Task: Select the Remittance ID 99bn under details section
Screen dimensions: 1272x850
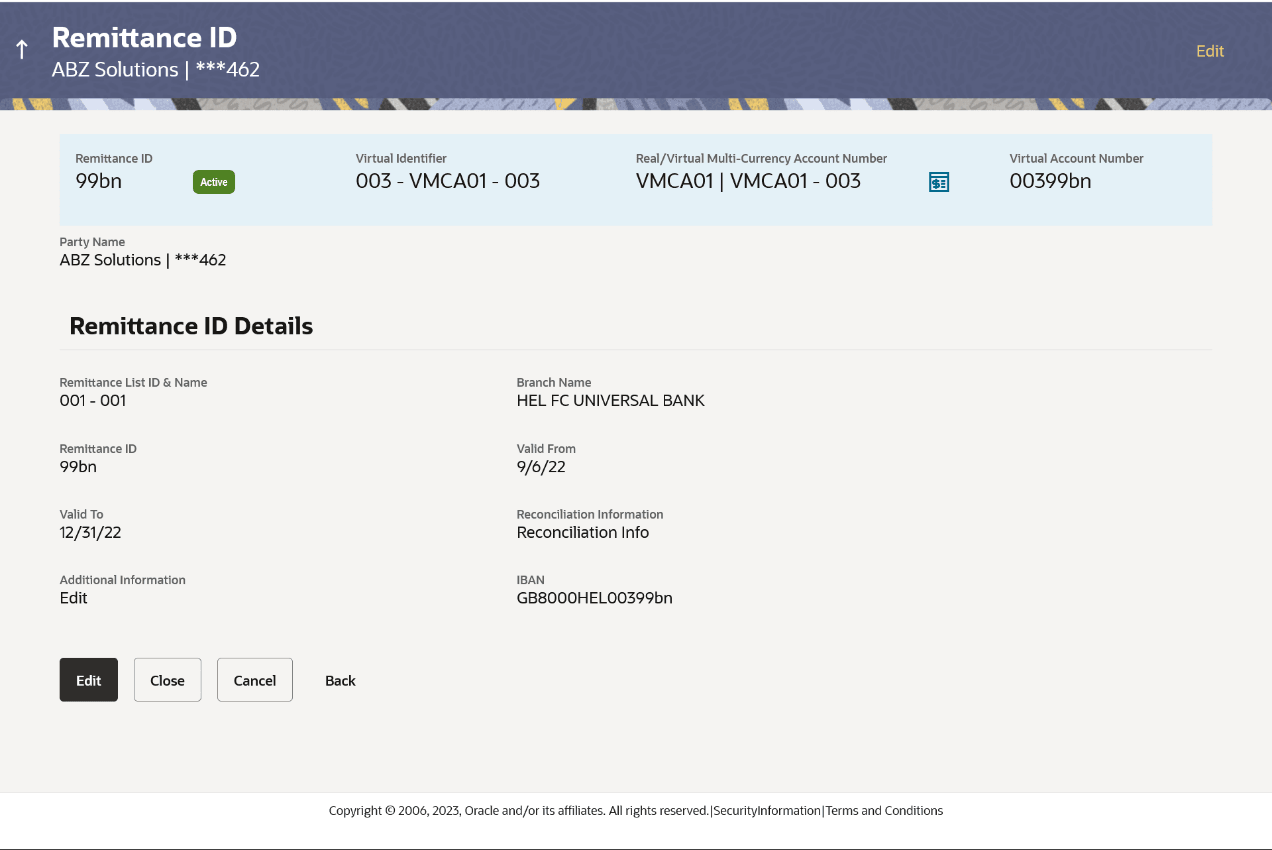Action: click(78, 466)
